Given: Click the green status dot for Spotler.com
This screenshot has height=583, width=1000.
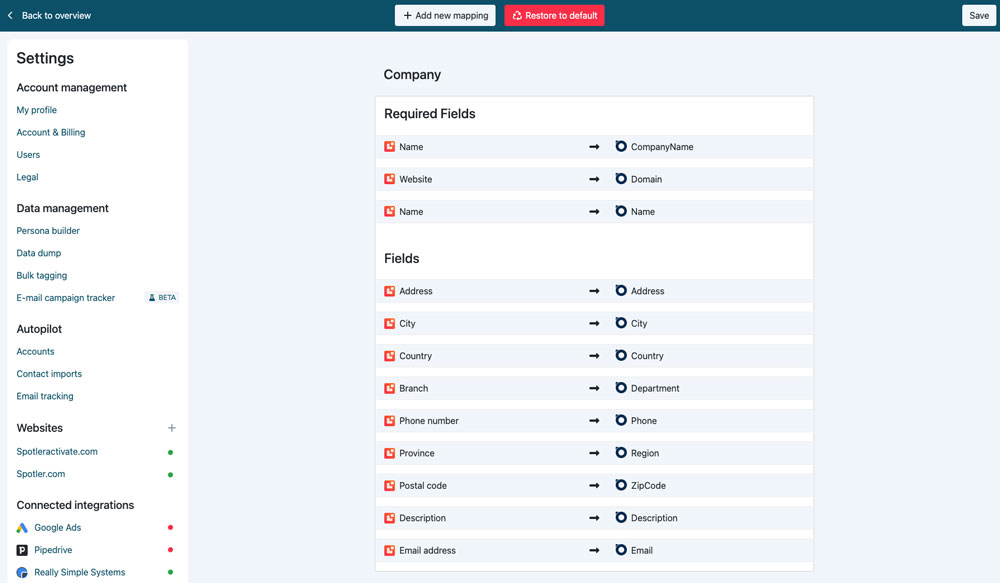Looking at the screenshot, I should (x=170, y=475).
